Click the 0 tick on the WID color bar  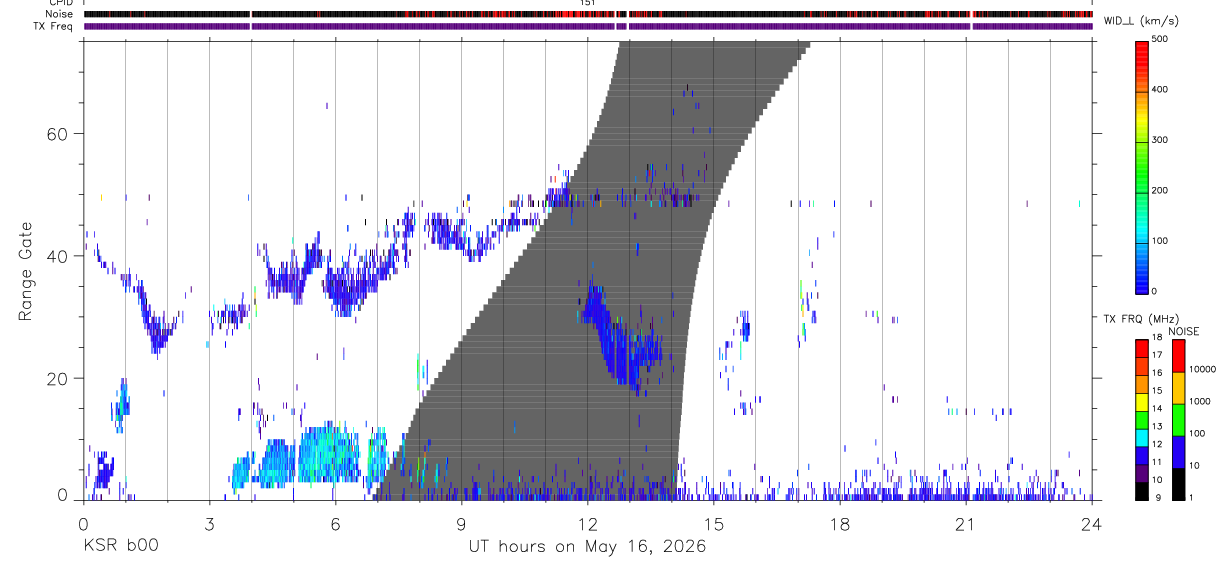[1154, 292]
